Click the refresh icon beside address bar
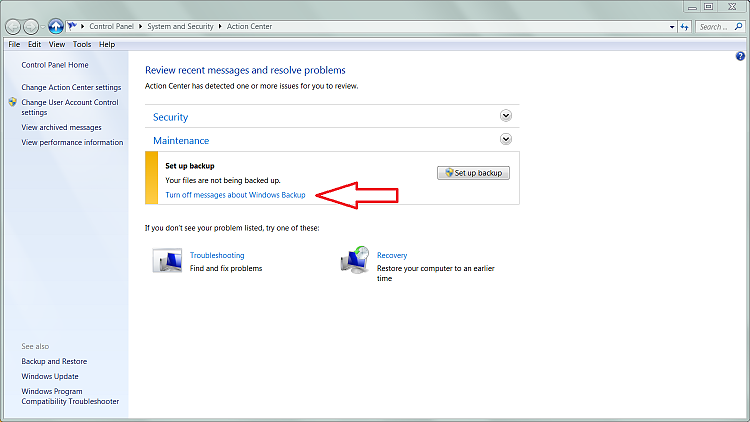Image resolution: width=750 pixels, height=422 pixels. coord(684,27)
